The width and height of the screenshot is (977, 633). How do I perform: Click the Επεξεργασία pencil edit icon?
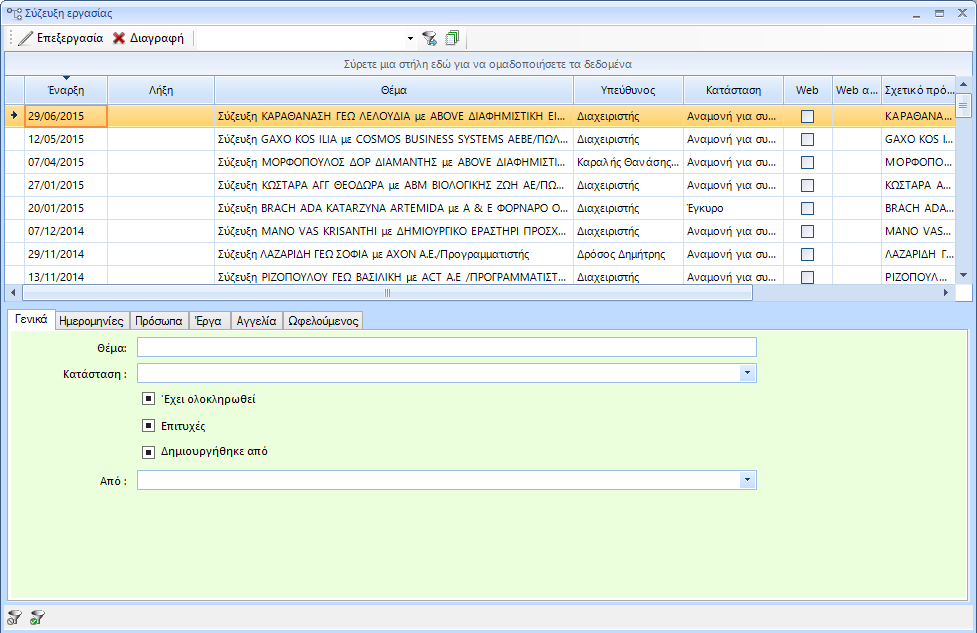(x=25, y=38)
